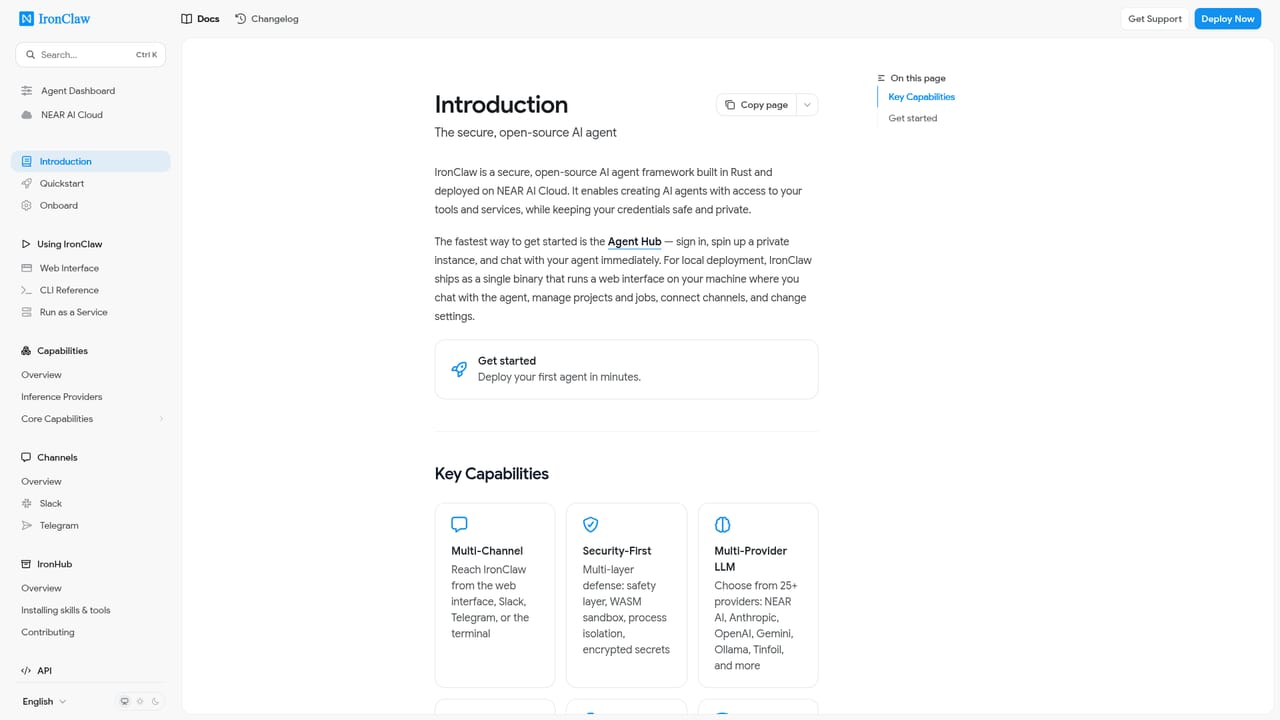Screen dimensions: 1280x720
Task: Click the Deploy Now button
Action: coord(1228,19)
